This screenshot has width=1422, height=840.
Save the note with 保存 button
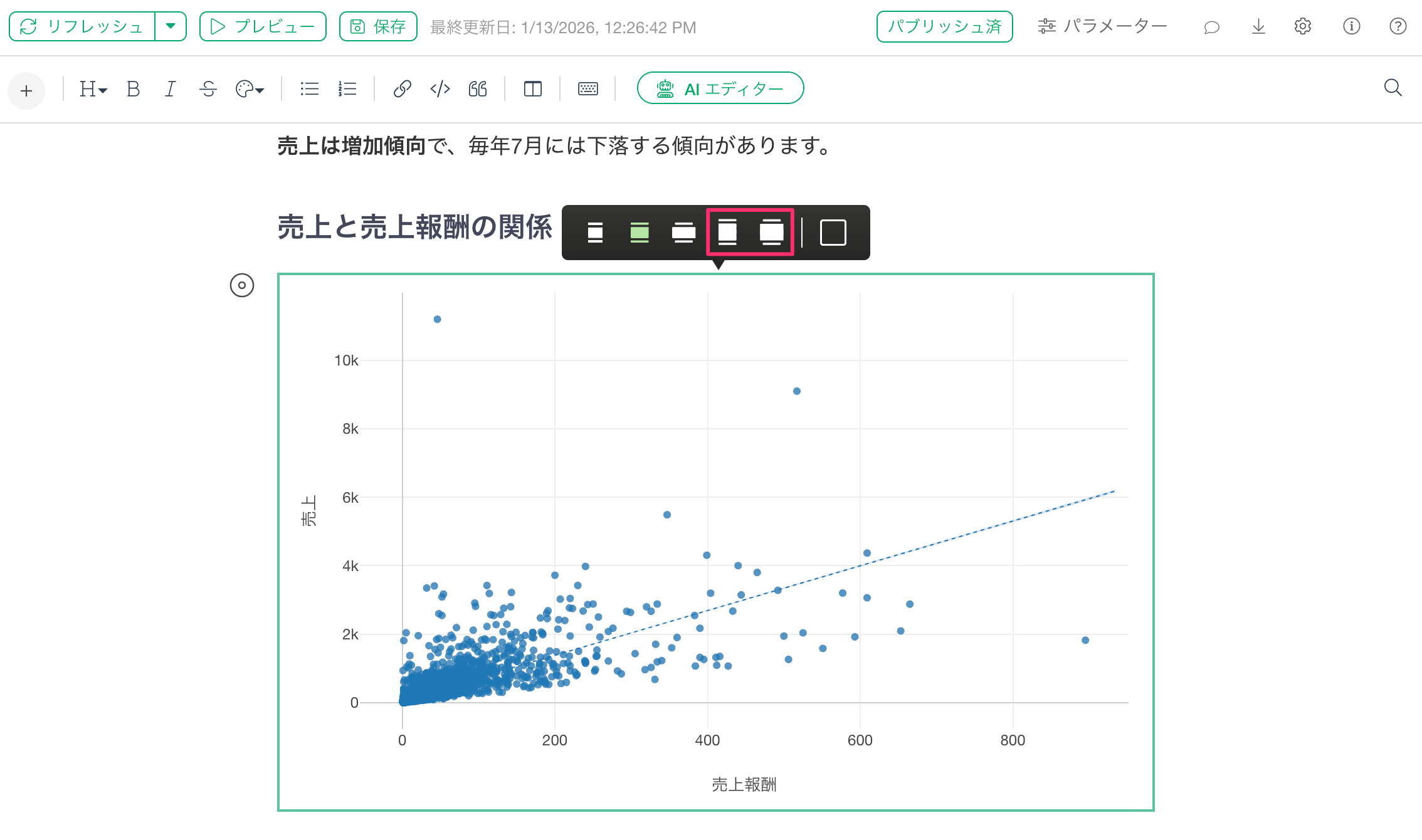click(x=378, y=26)
